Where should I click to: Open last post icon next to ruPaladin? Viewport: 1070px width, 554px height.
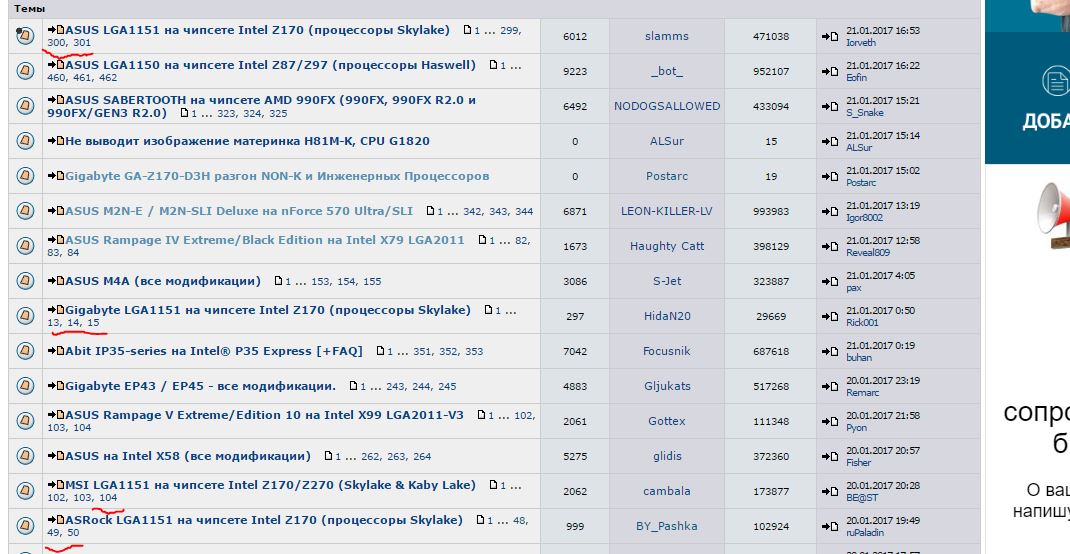pos(830,527)
